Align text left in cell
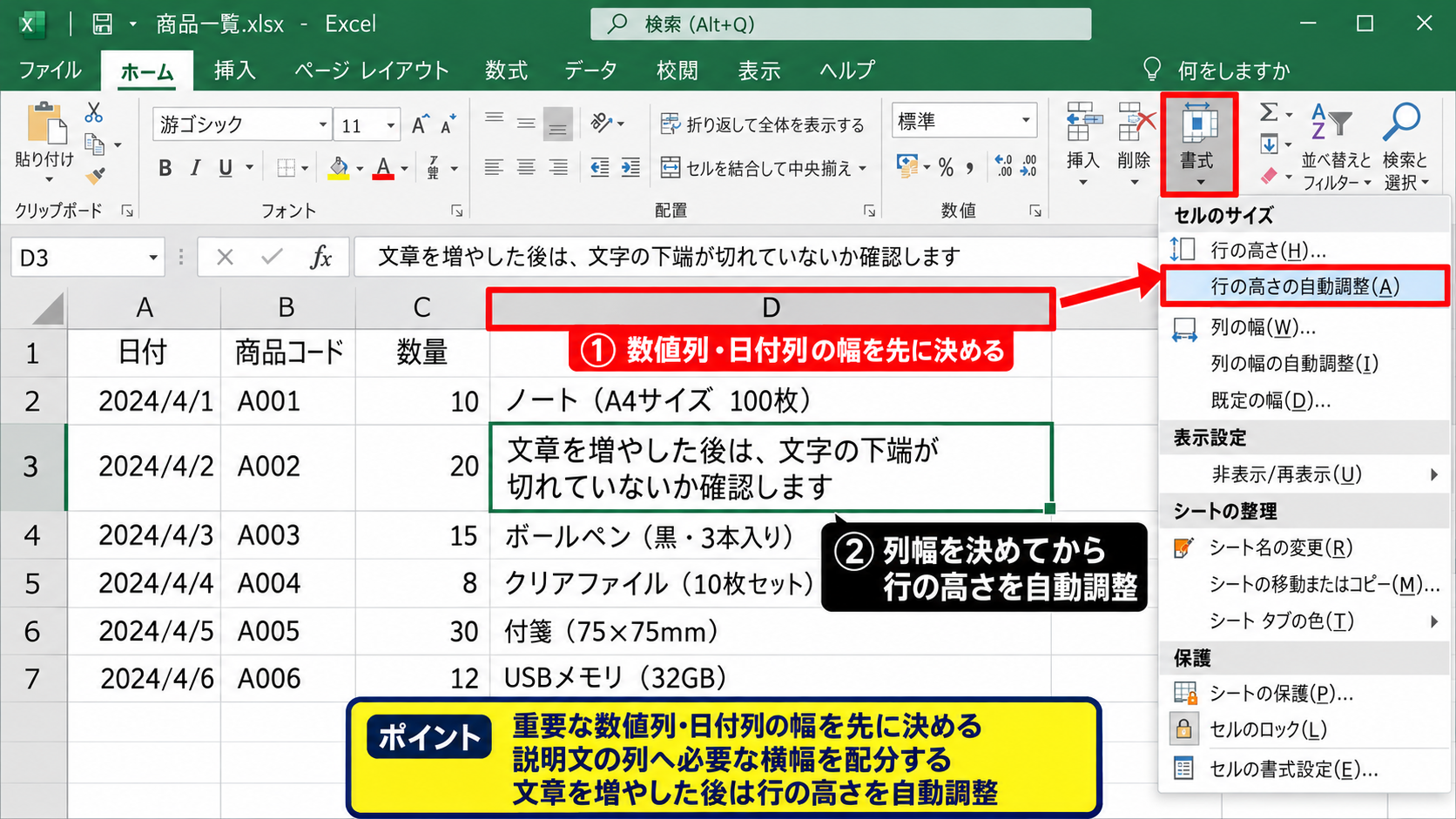This screenshot has width=1456, height=819. 494,167
